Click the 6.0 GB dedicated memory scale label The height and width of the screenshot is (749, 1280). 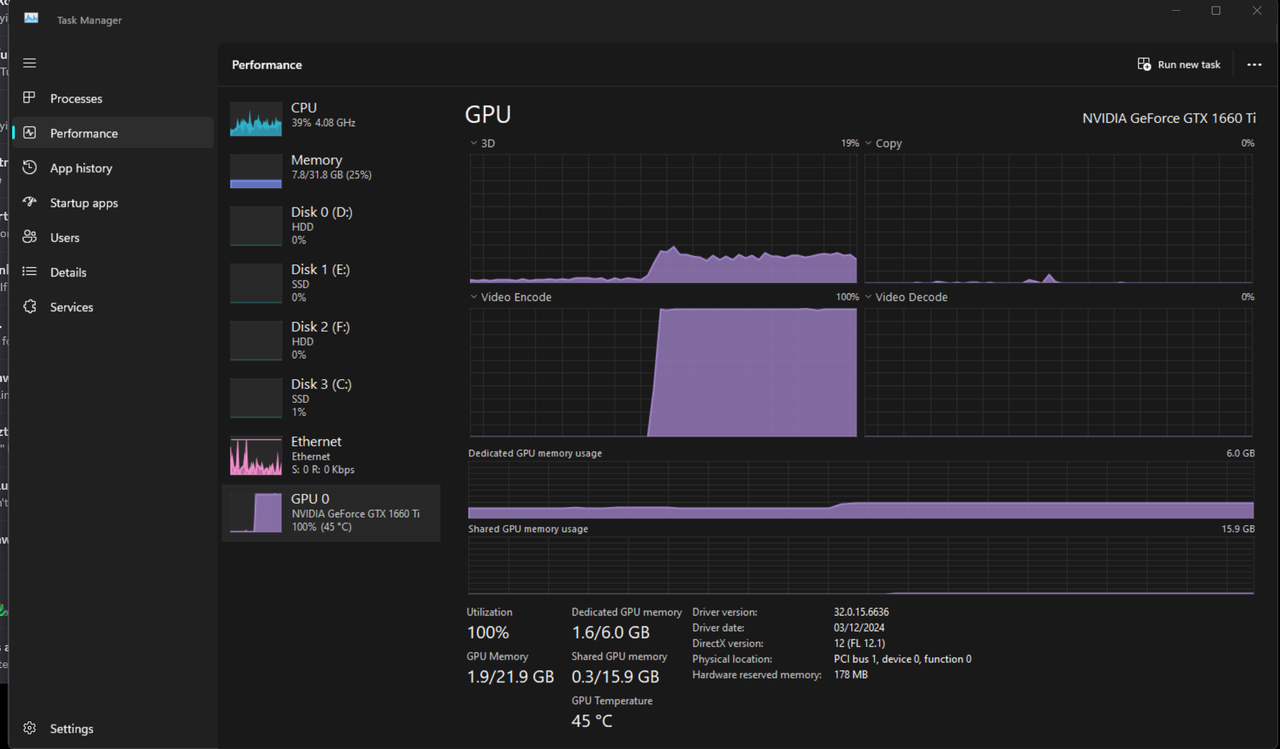[1240, 453]
